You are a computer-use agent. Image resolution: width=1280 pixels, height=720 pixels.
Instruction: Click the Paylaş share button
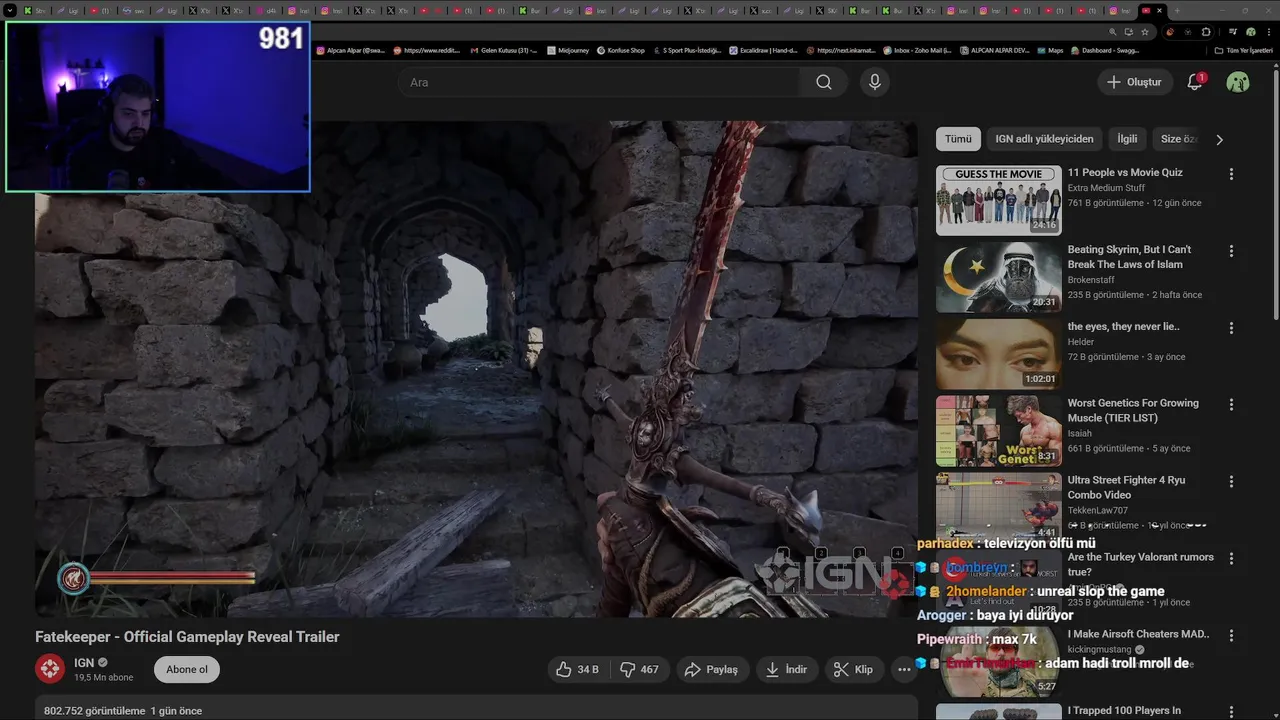pos(712,669)
